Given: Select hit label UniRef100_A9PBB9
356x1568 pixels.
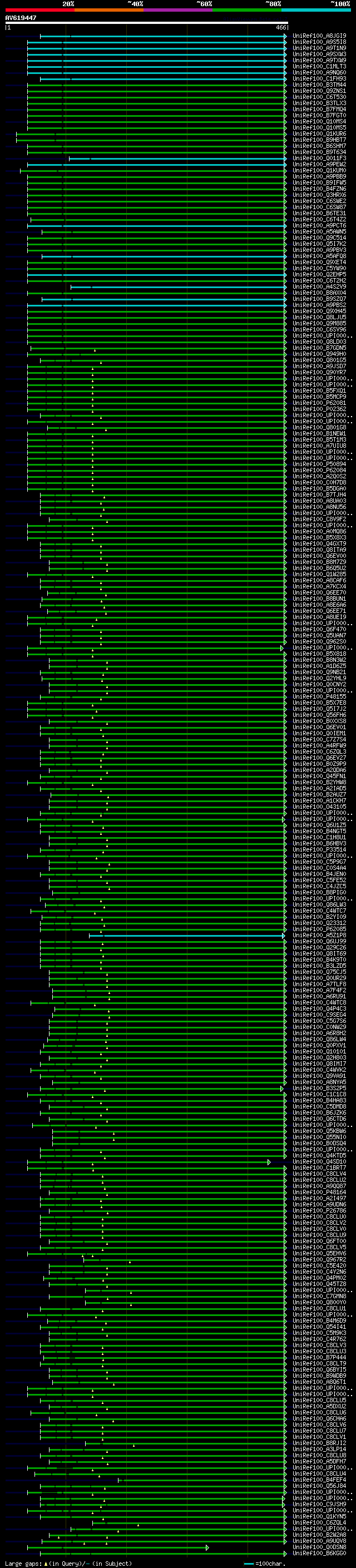Looking at the screenshot, I should (x=319, y=176).
